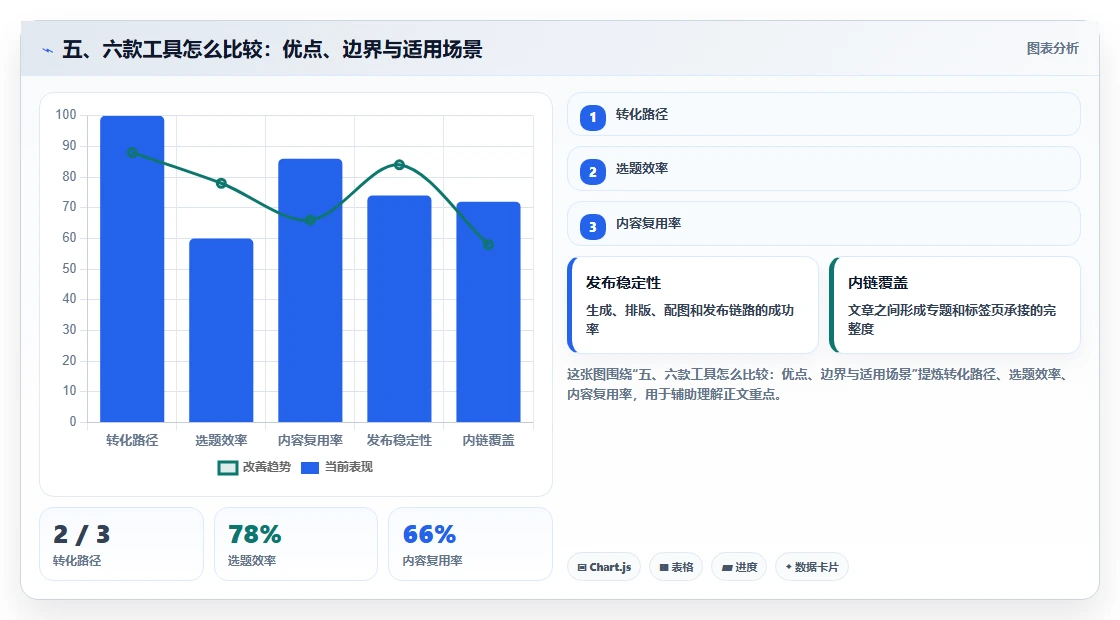This screenshot has height=620, width=1120.
Task: Click the section title 五、六款工具怎么比较
Action: 272,49
